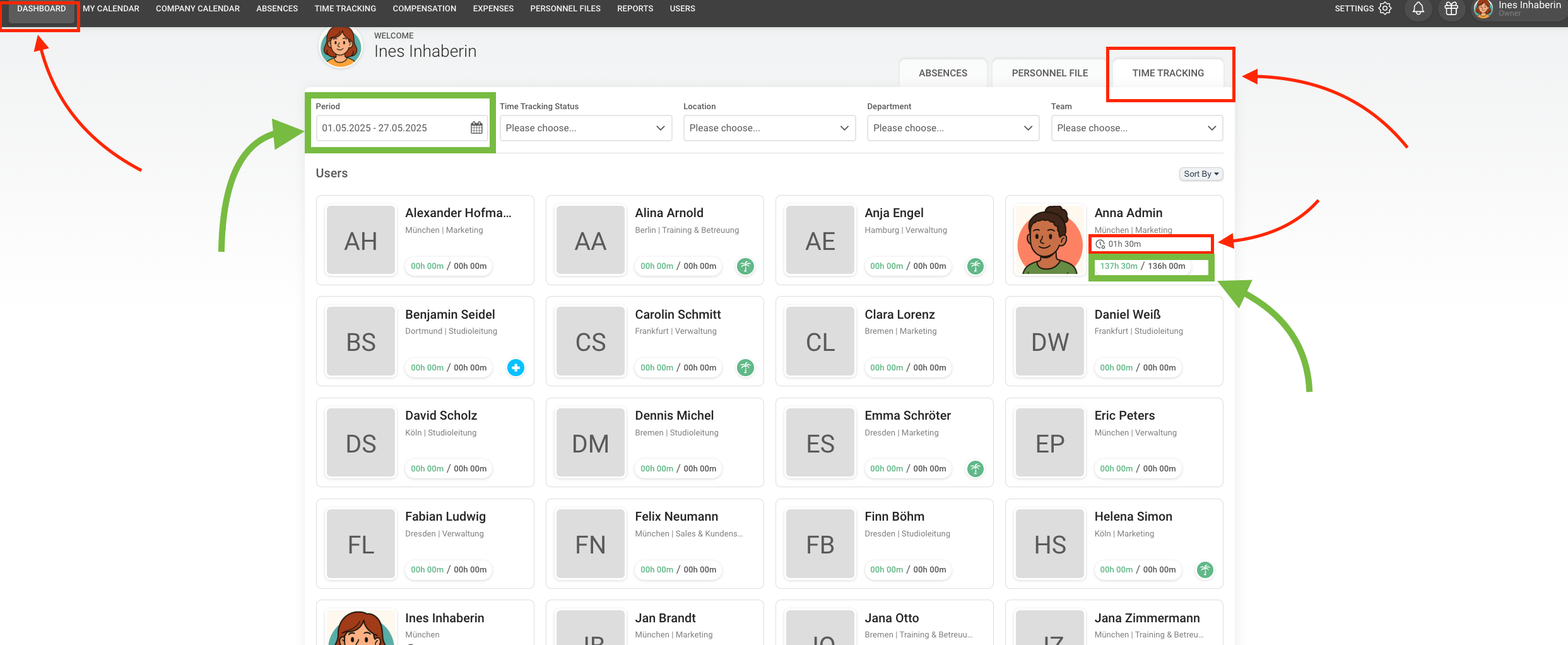
Task: Click Daniel Weiß 00h 00m hours badge
Action: point(1138,367)
